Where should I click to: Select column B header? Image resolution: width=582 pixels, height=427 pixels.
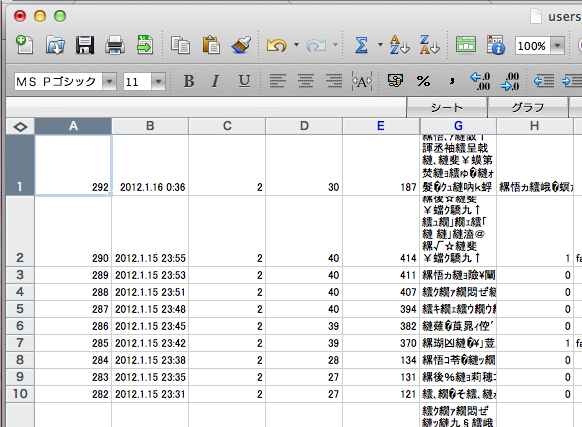pyautogui.click(x=150, y=126)
